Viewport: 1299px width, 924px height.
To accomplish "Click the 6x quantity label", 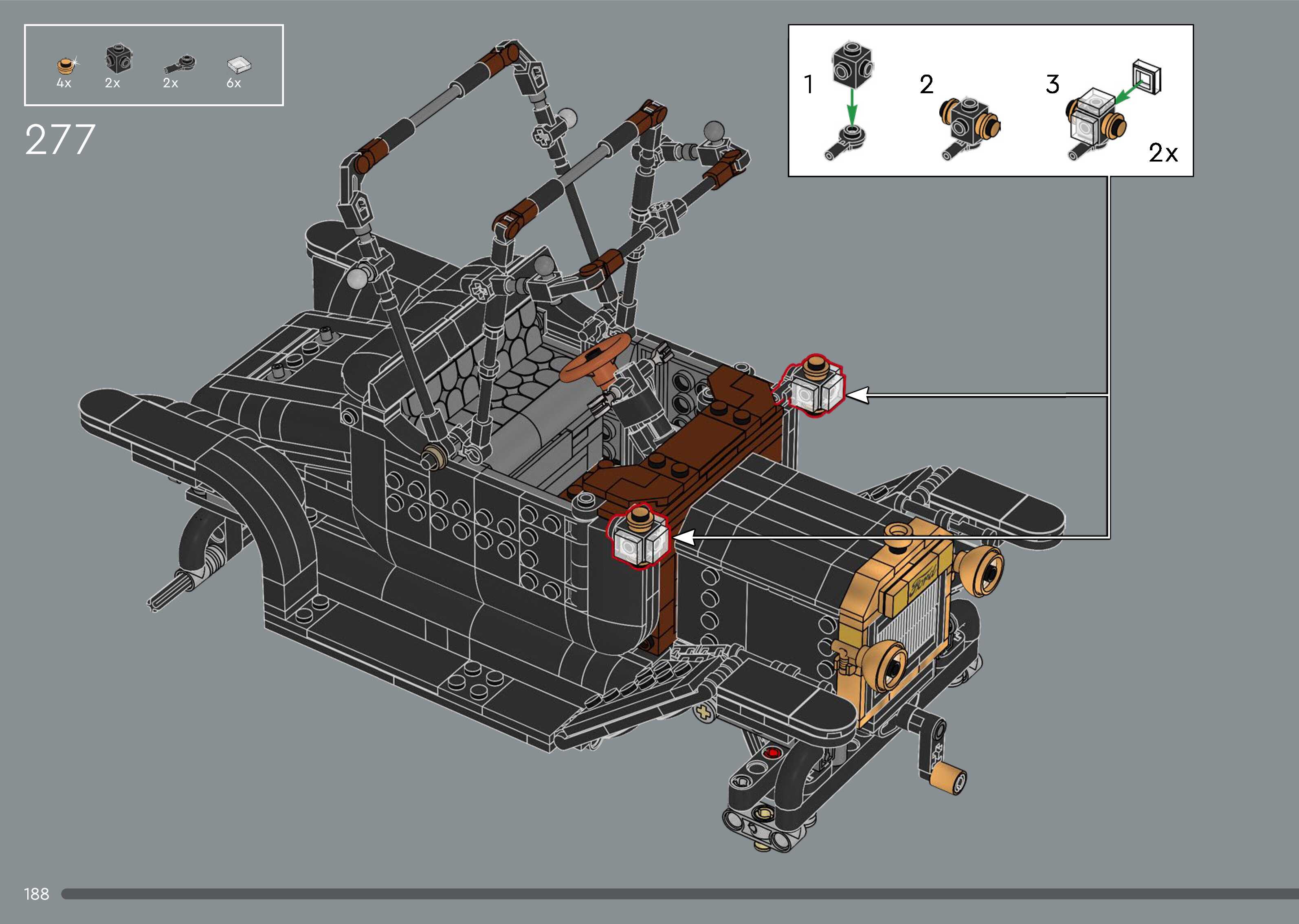I will (x=234, y=83).
